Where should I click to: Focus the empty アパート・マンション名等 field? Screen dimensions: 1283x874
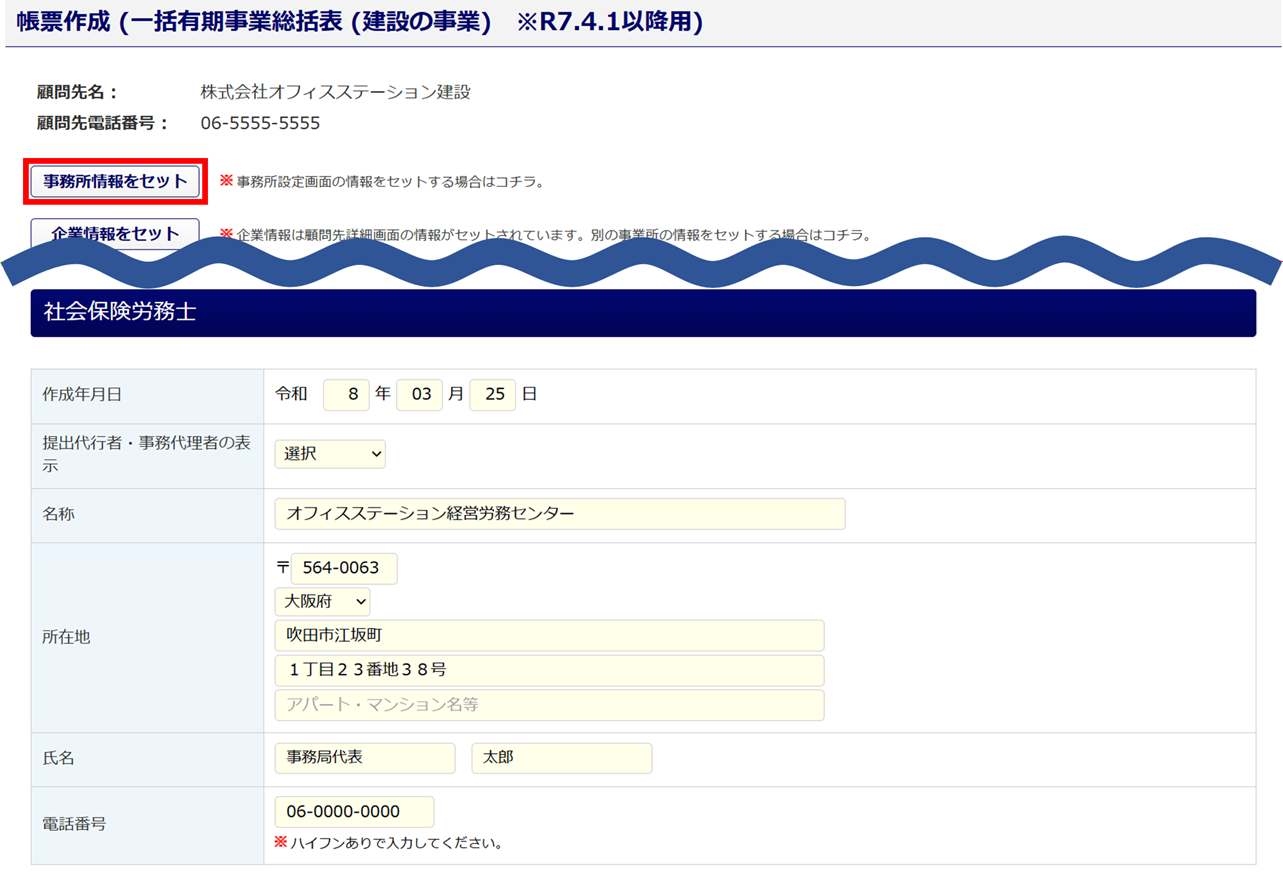(549, 705)
